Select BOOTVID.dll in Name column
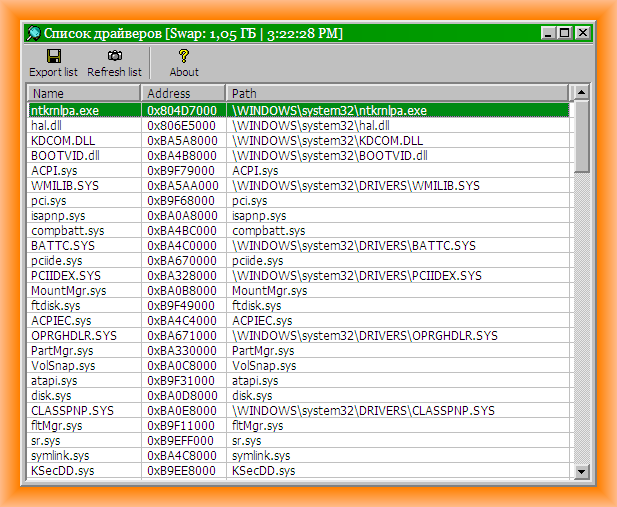The height and width of the screenshot is (507, 617). coord(65,155)
